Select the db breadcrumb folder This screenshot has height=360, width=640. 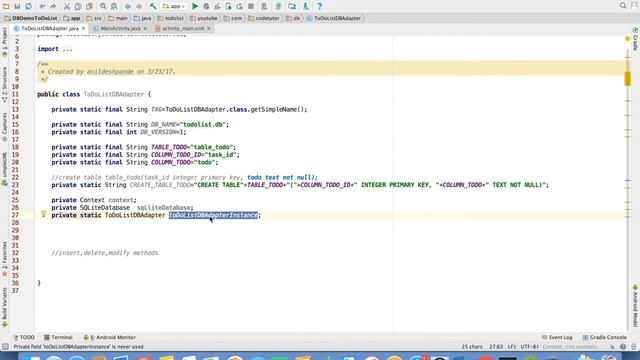(x=293, y=18)
